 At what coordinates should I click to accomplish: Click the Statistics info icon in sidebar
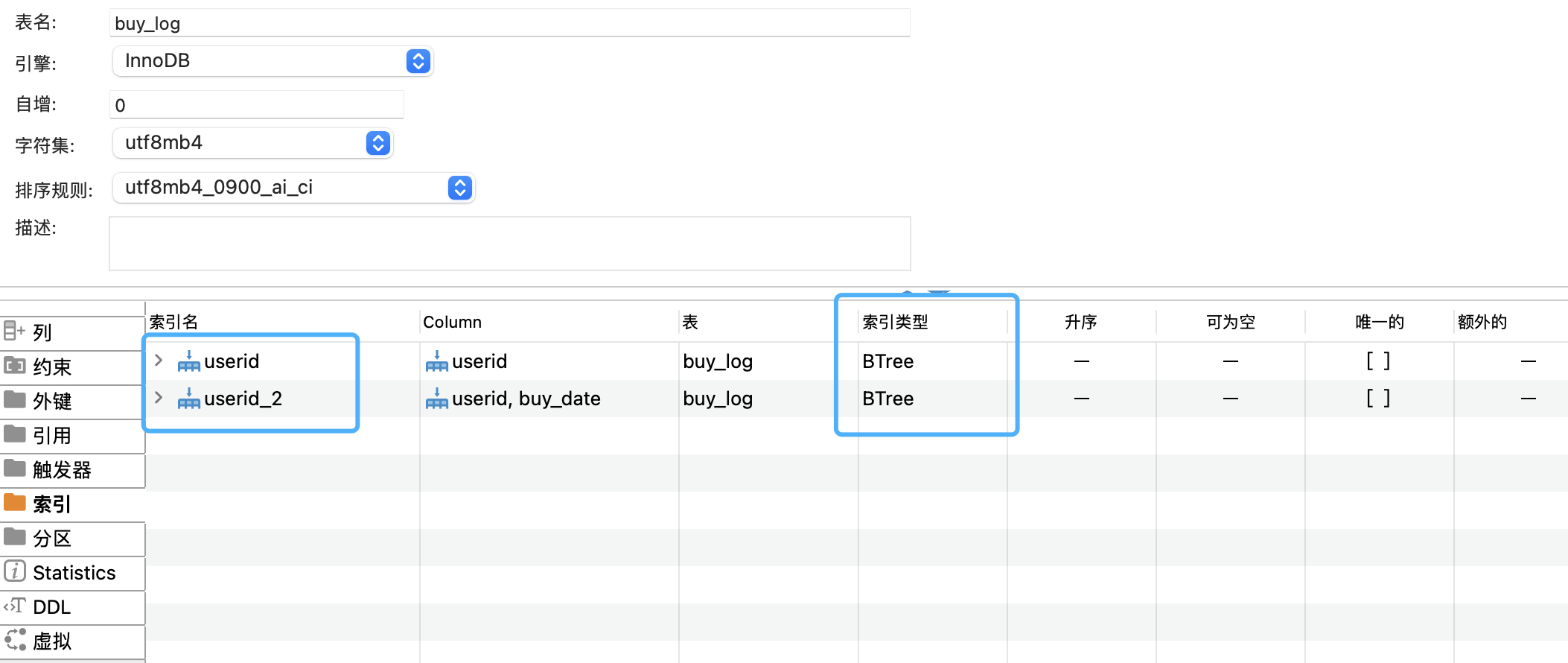(15, 571)
